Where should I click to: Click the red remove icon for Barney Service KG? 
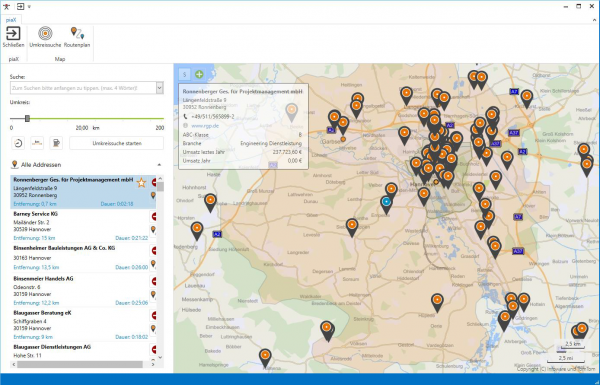click(154, 217)
